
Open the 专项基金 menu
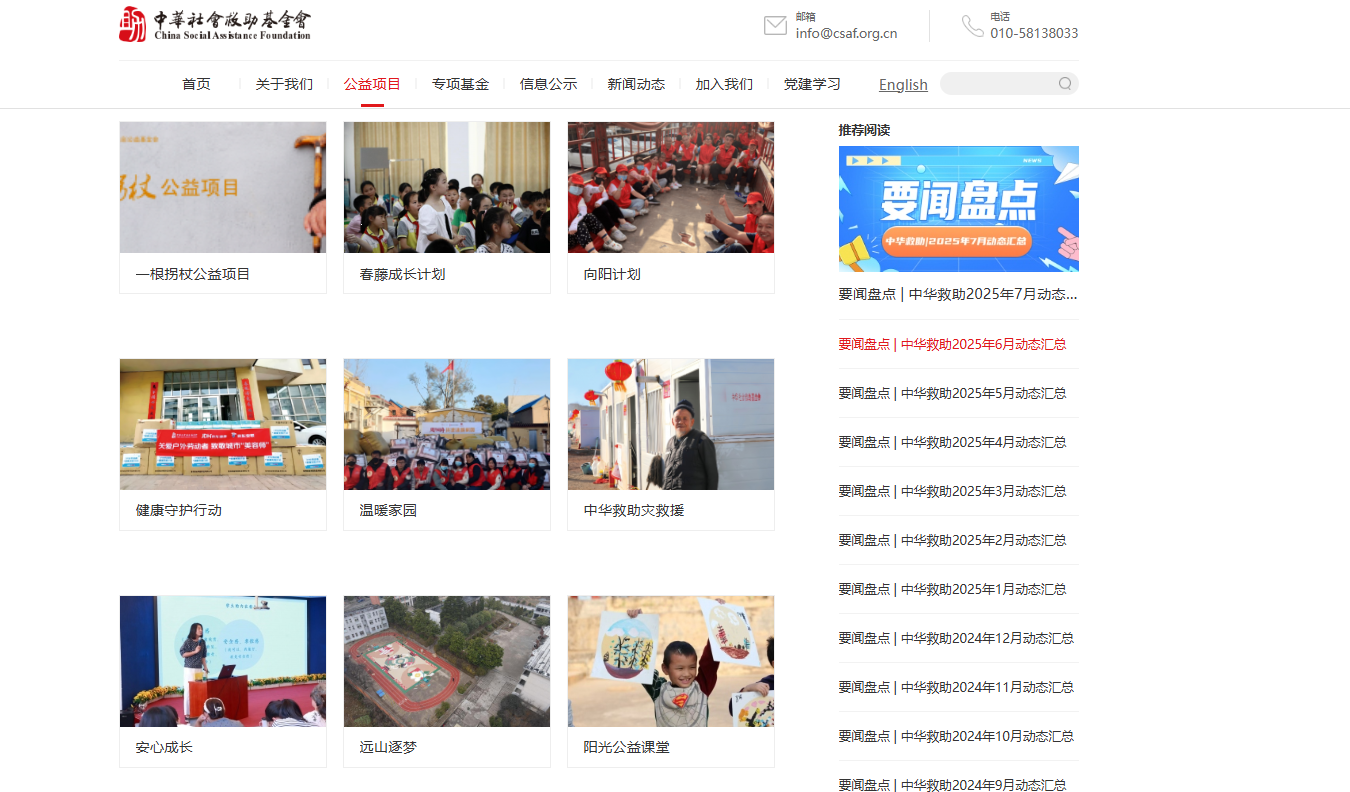pos(460,84)
